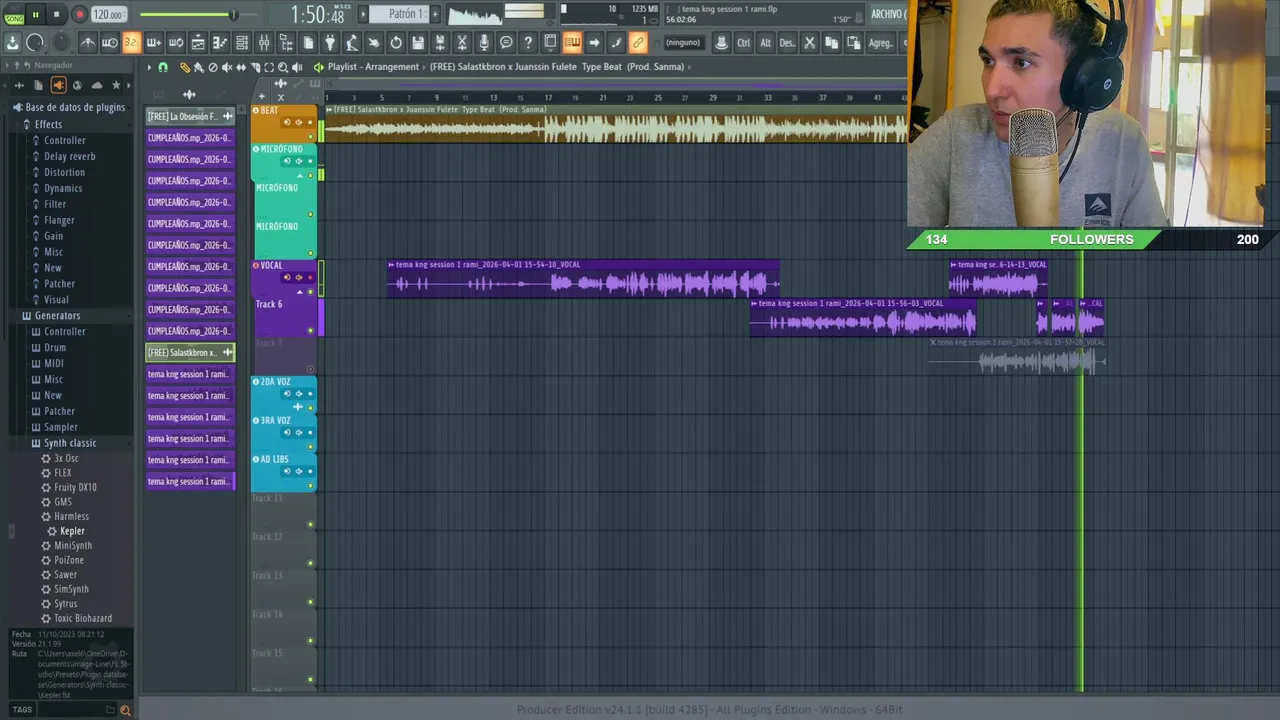Click the Alt shortcut button

coord(765,43)
